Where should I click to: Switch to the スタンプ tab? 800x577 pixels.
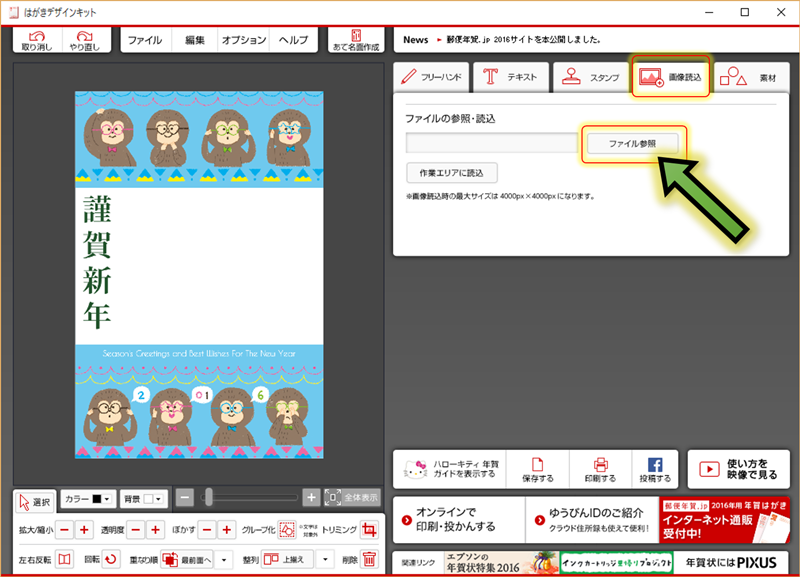click(x=591, y=77)
